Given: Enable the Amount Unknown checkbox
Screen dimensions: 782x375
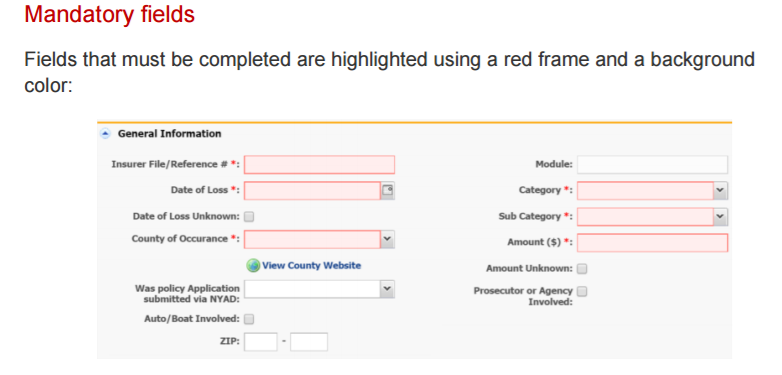Looking at the screenshot, I should point(582,269).
